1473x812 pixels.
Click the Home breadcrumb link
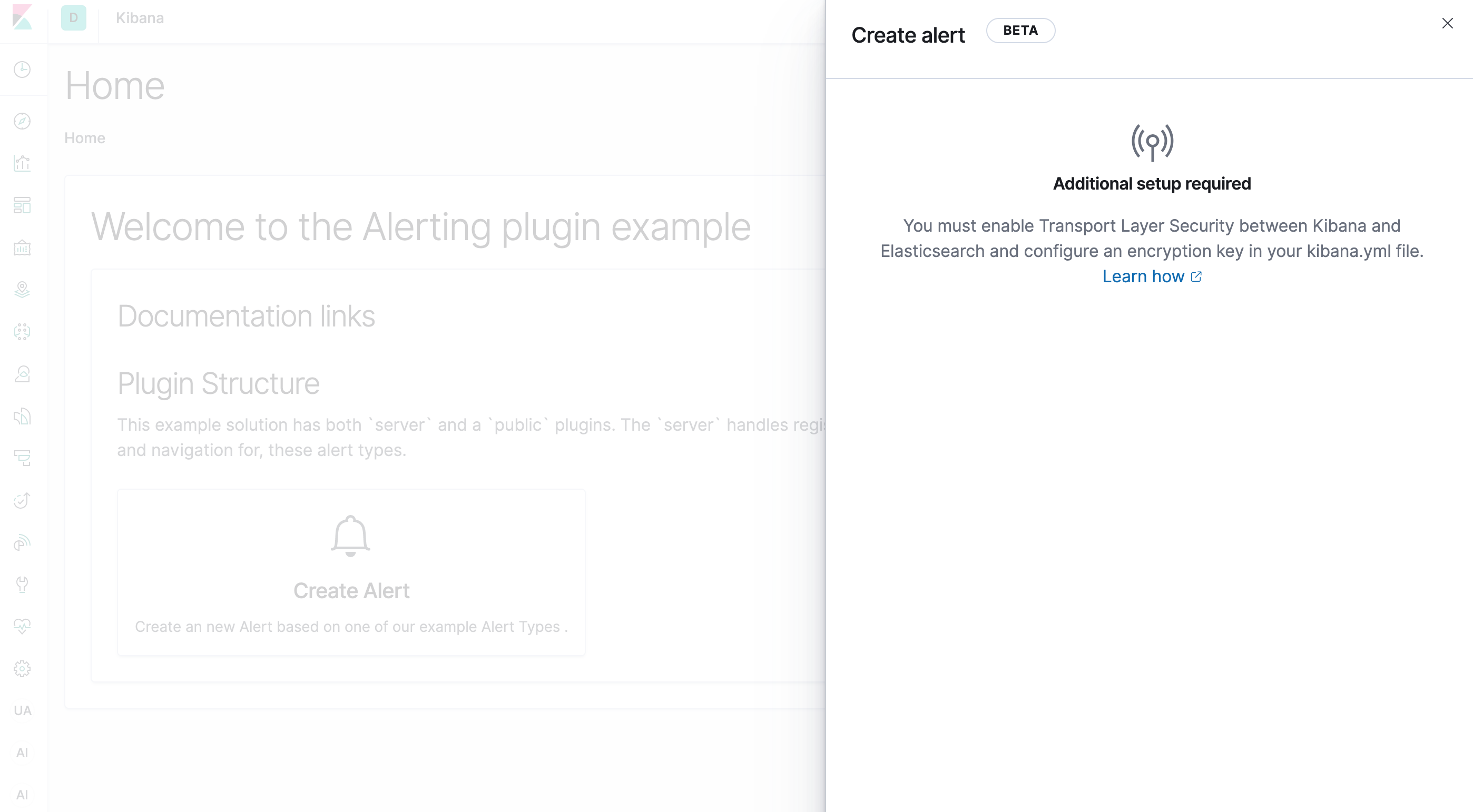pos(85,138)
